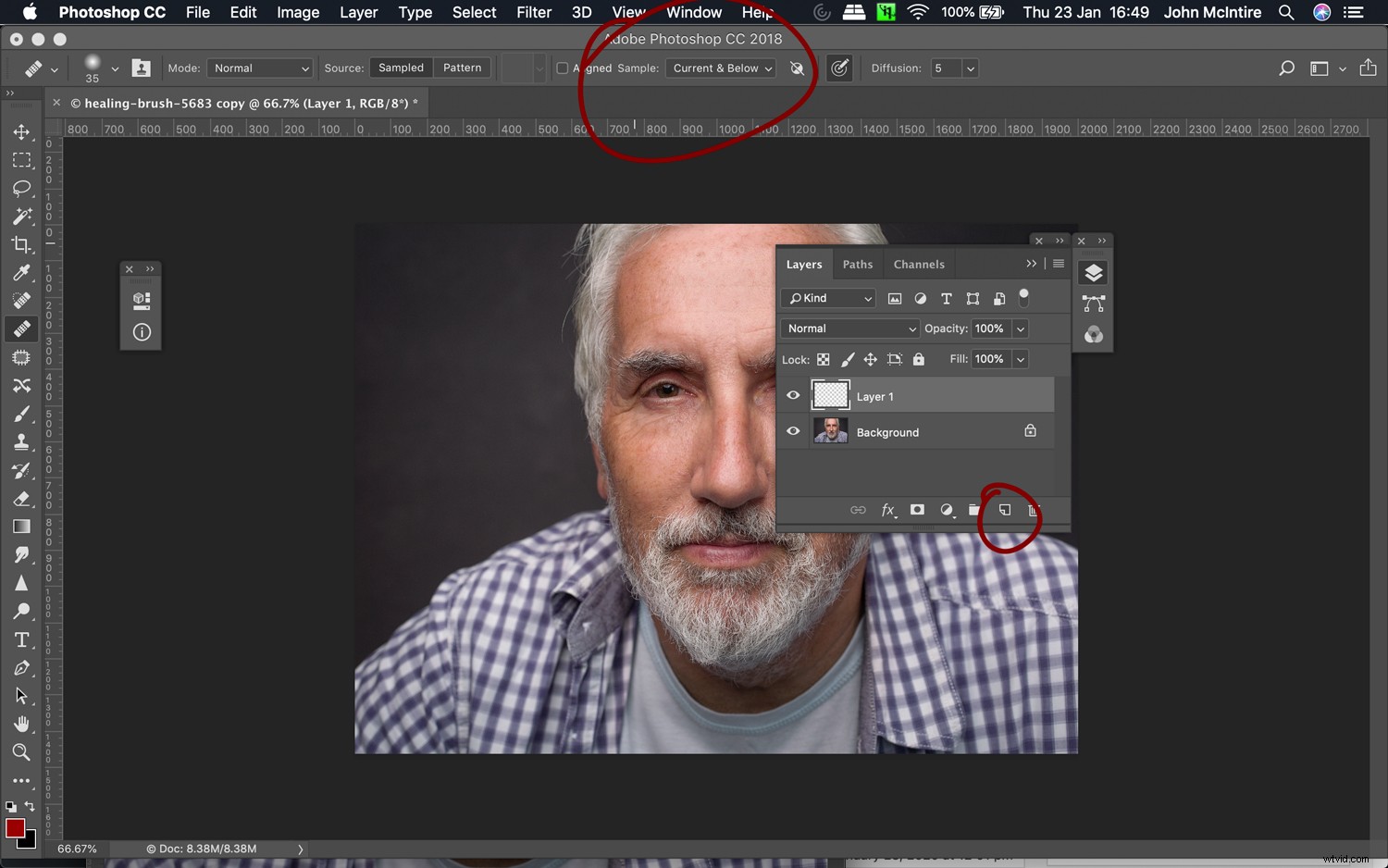This screenshot has height=868, width=1388.
Task: Activate the Crop tool
Action: tap(22, 245)
